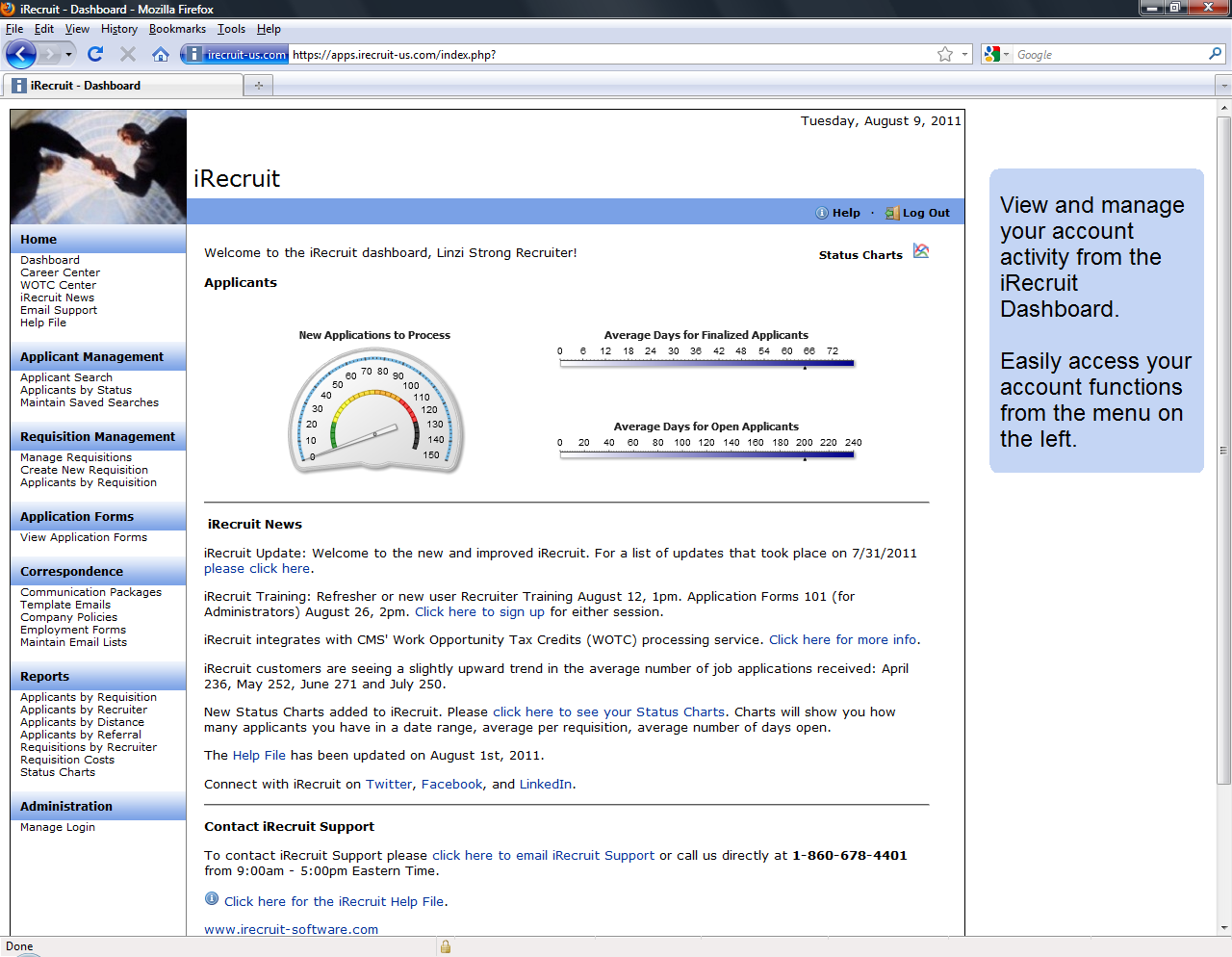1232x957 pixels.
Task: Click the Help info icon in the blue bar
Action: pos(822,213)
